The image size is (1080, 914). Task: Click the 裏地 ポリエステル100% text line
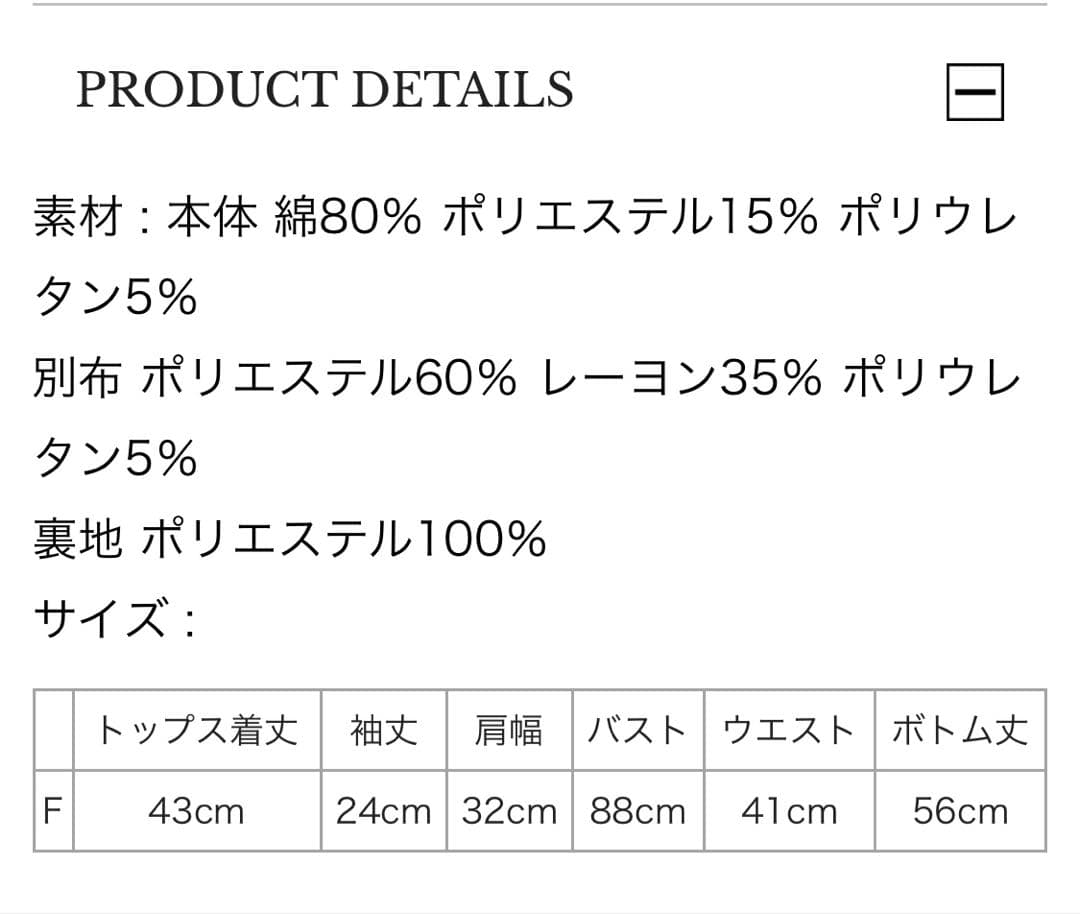290,539
